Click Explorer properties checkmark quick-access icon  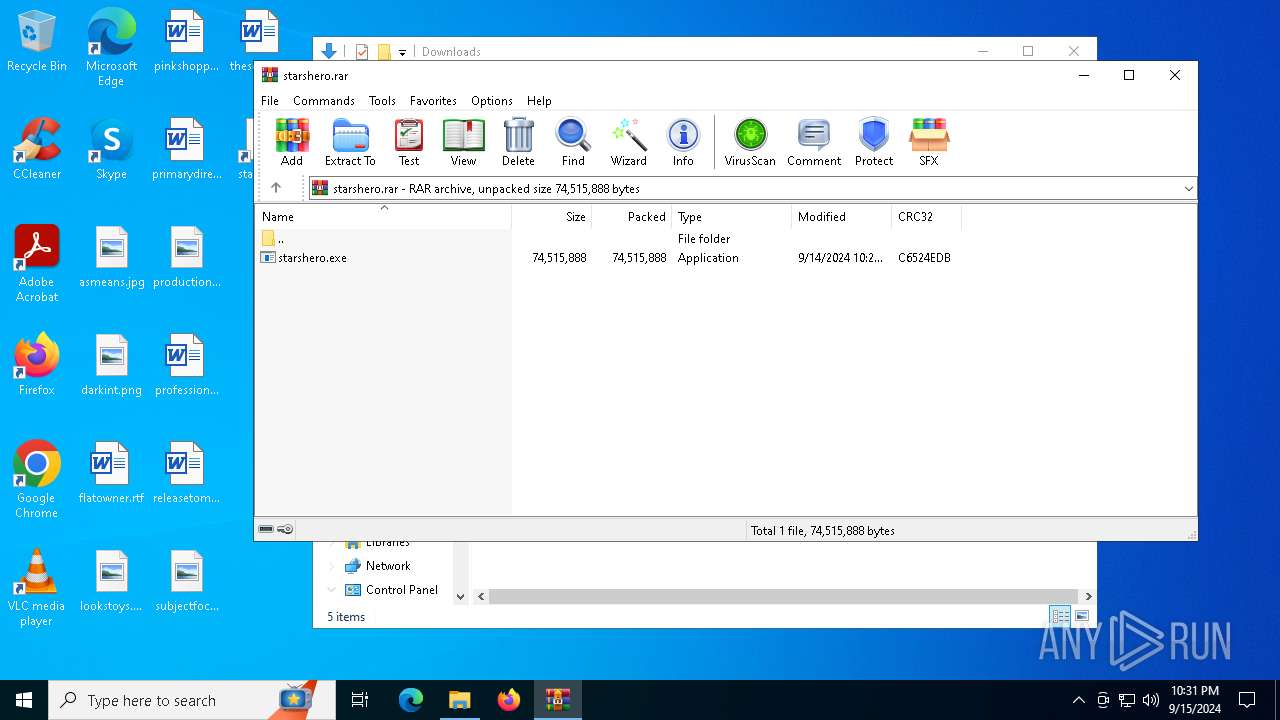tap(362, 52)
